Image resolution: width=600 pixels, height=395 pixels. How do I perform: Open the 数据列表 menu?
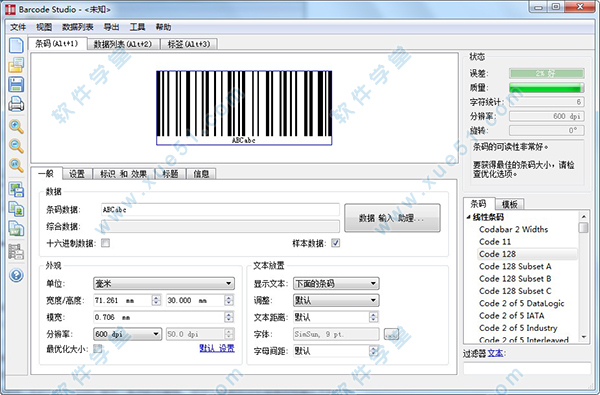[x=78, y=27]
